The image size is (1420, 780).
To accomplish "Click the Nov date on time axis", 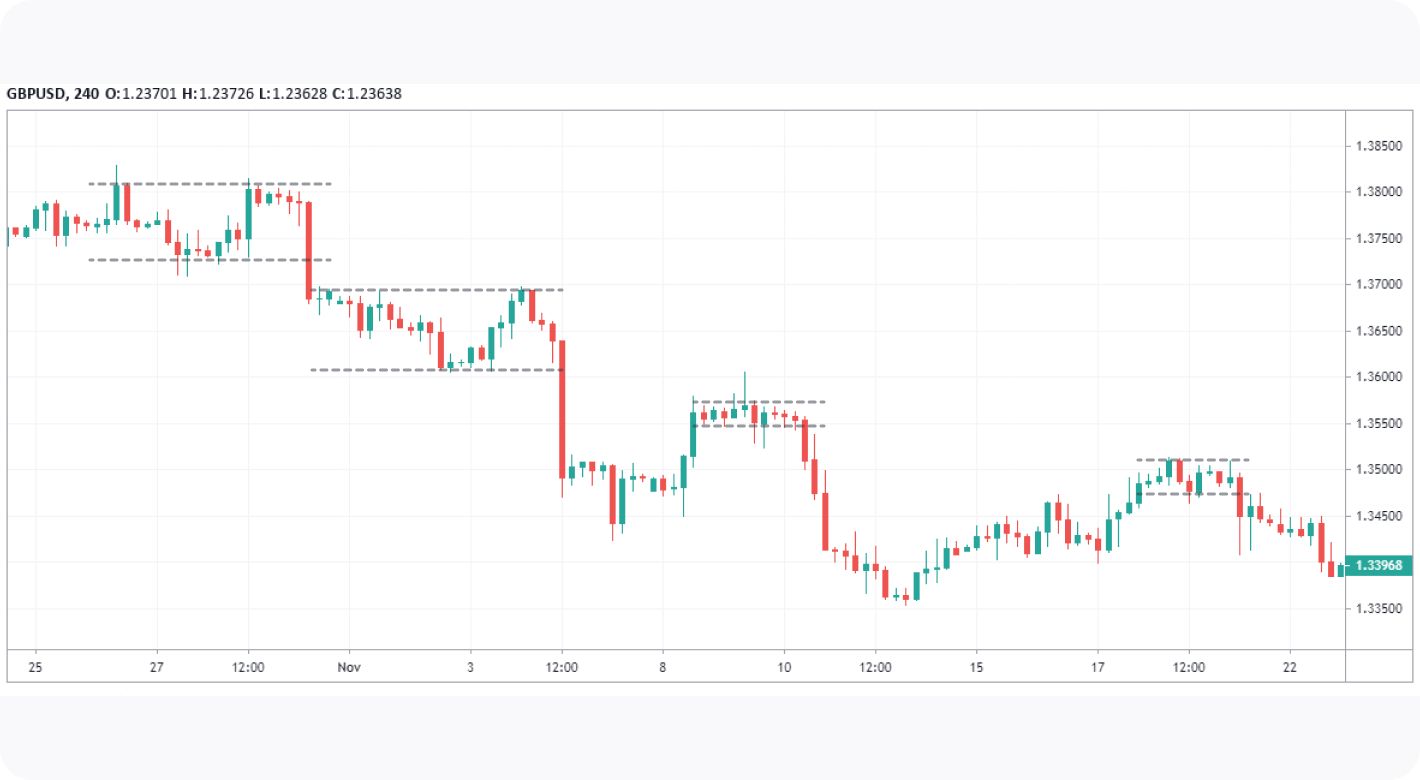I will (349, 667).
